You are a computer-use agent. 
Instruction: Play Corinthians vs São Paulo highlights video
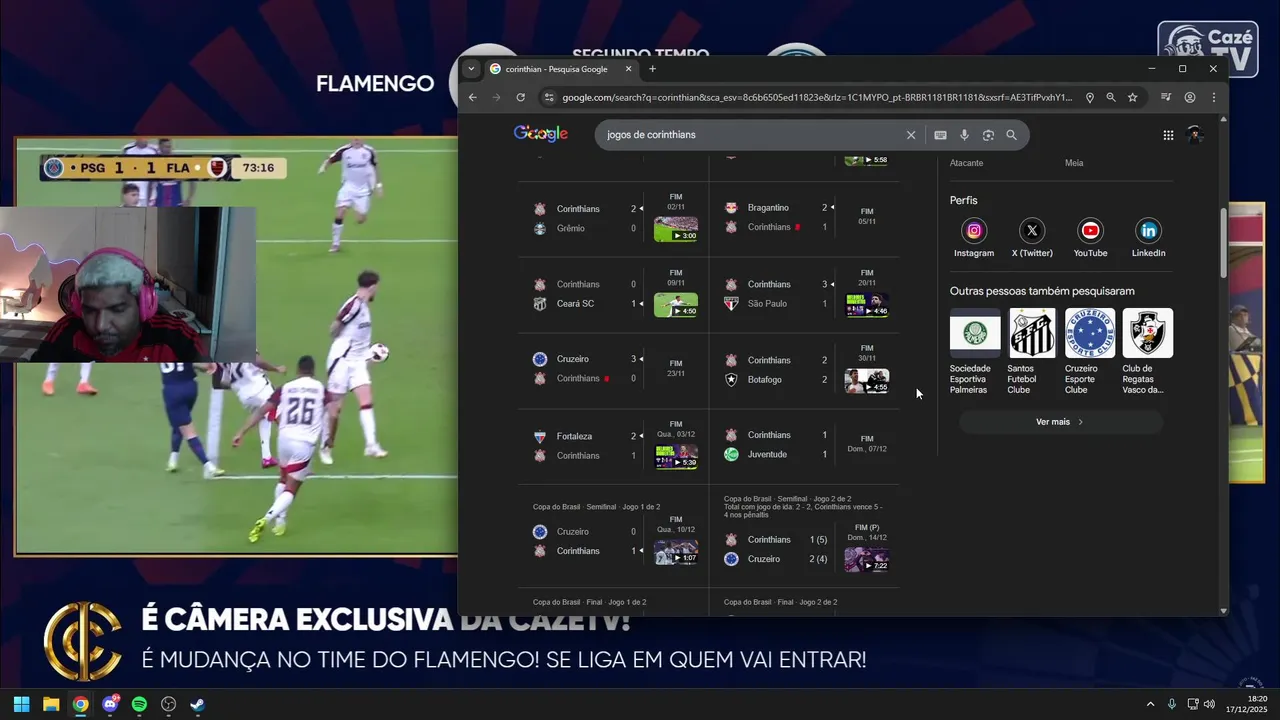pyautogui.click(x=867, y=305)
